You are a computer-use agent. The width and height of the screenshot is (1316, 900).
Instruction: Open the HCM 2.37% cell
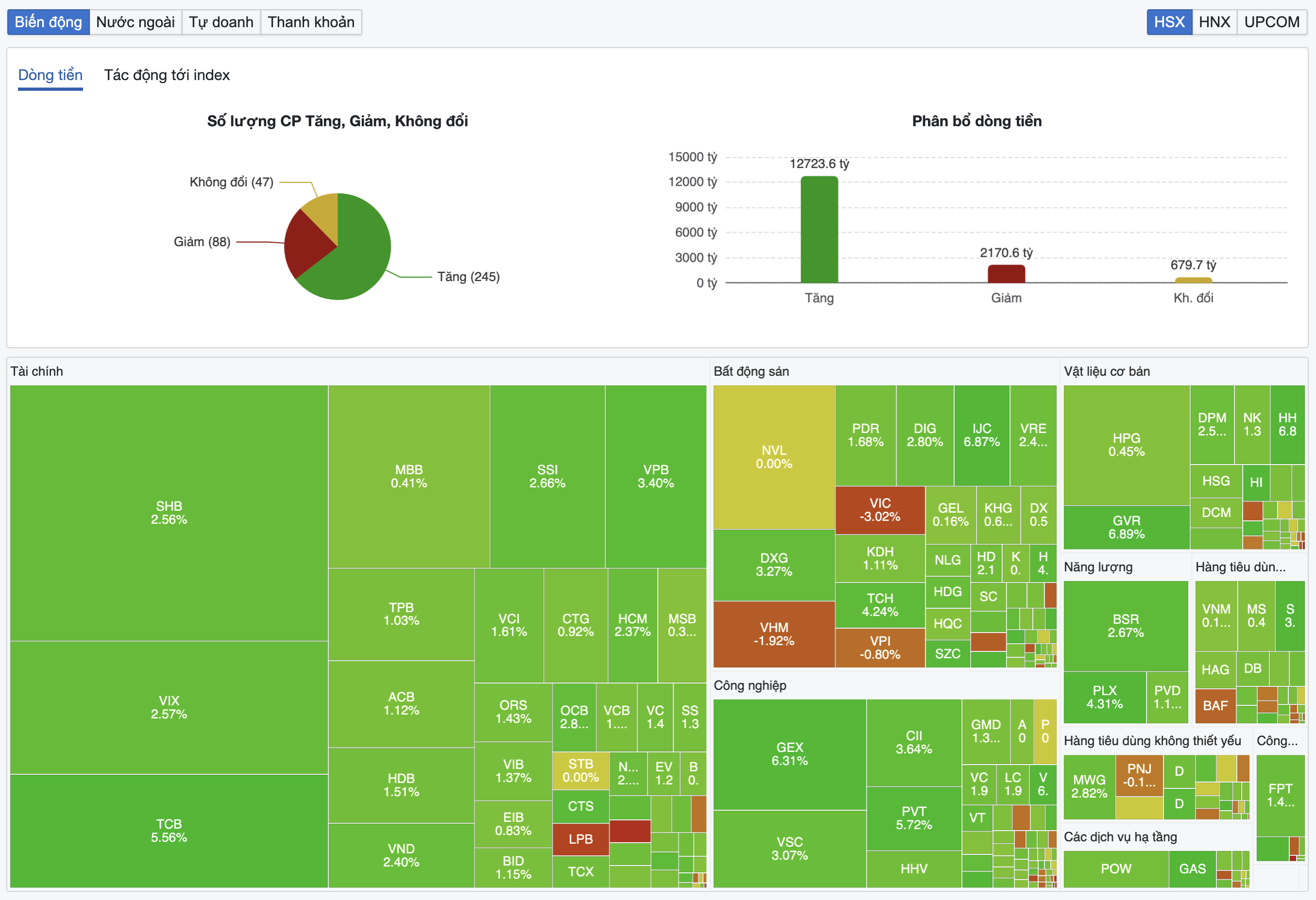point(633,625)
